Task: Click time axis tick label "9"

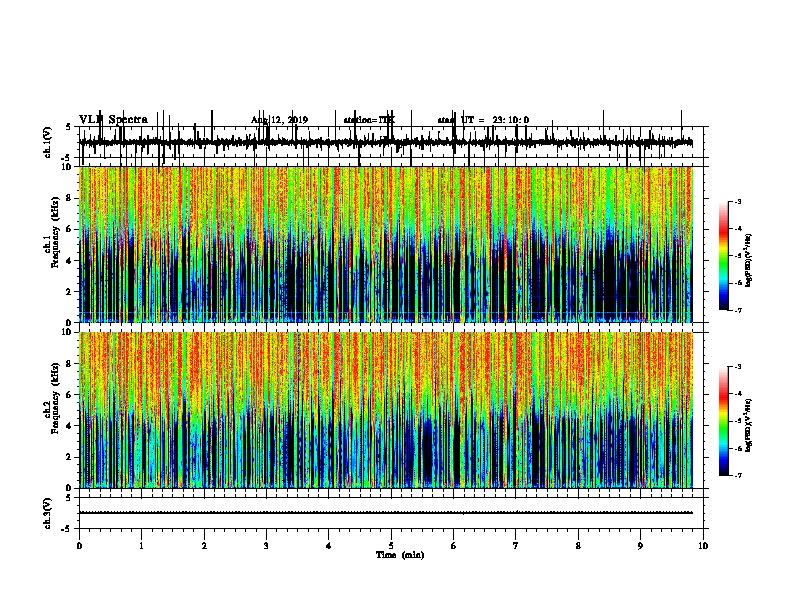Action: pyautogui.click(x=640, y=546)
